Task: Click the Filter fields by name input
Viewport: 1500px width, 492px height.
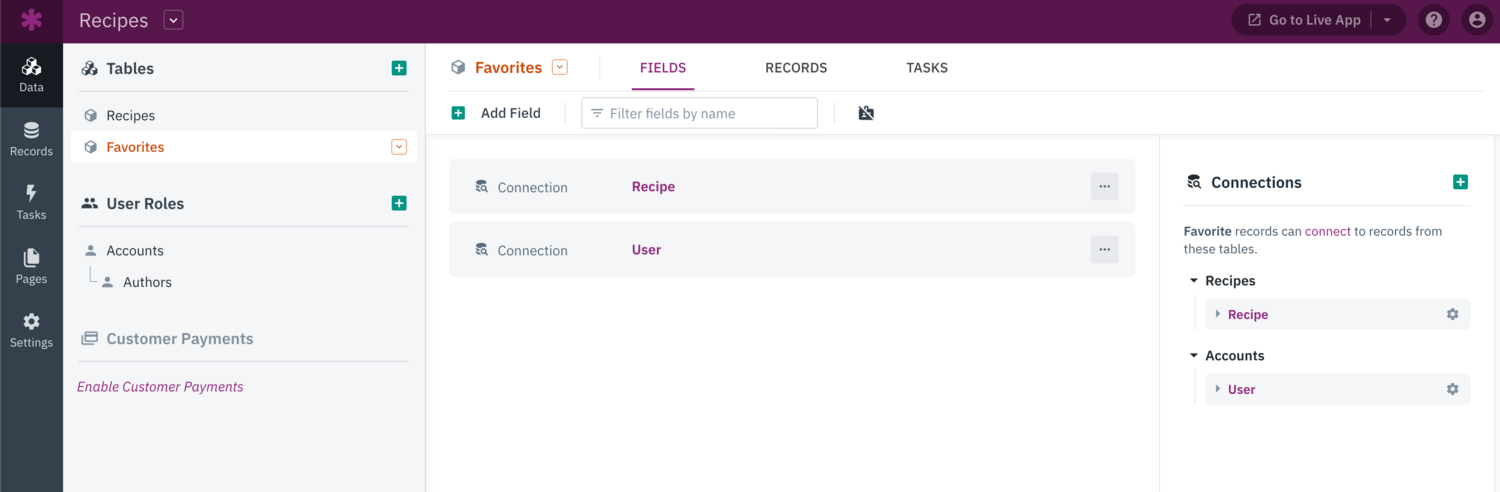Action: point(700,113)
